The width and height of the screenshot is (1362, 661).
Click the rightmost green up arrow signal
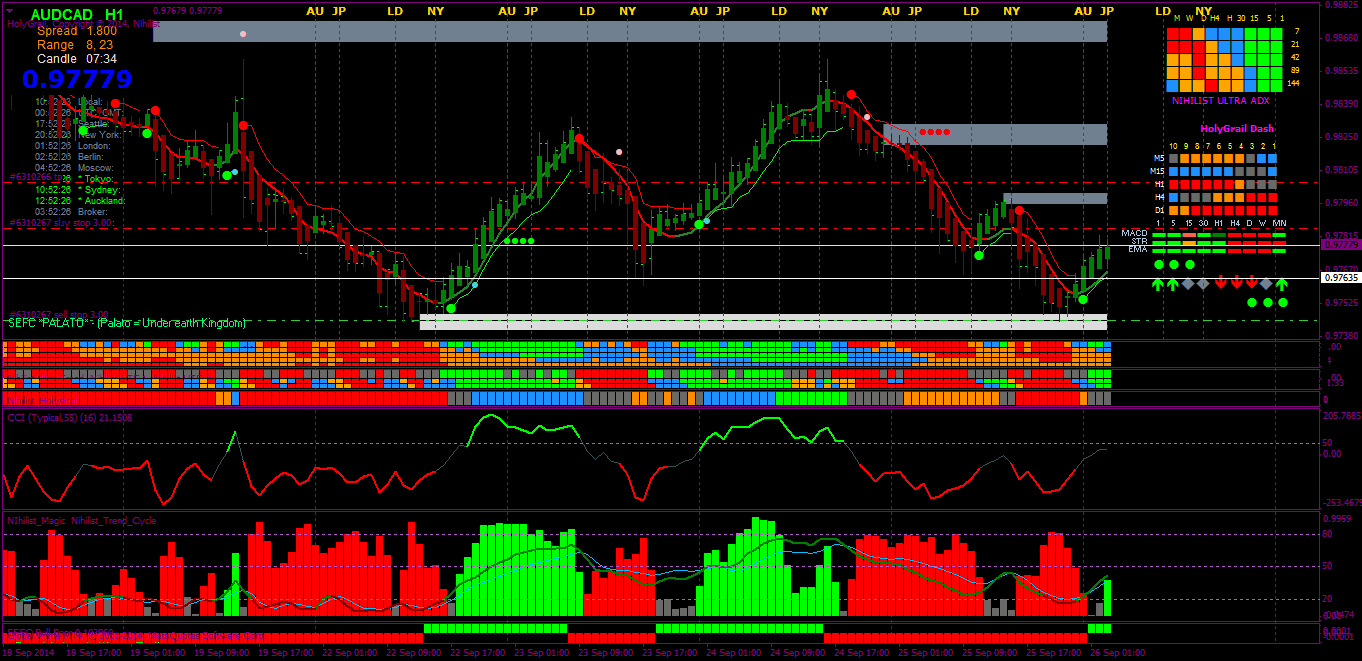pos(1282,284)
